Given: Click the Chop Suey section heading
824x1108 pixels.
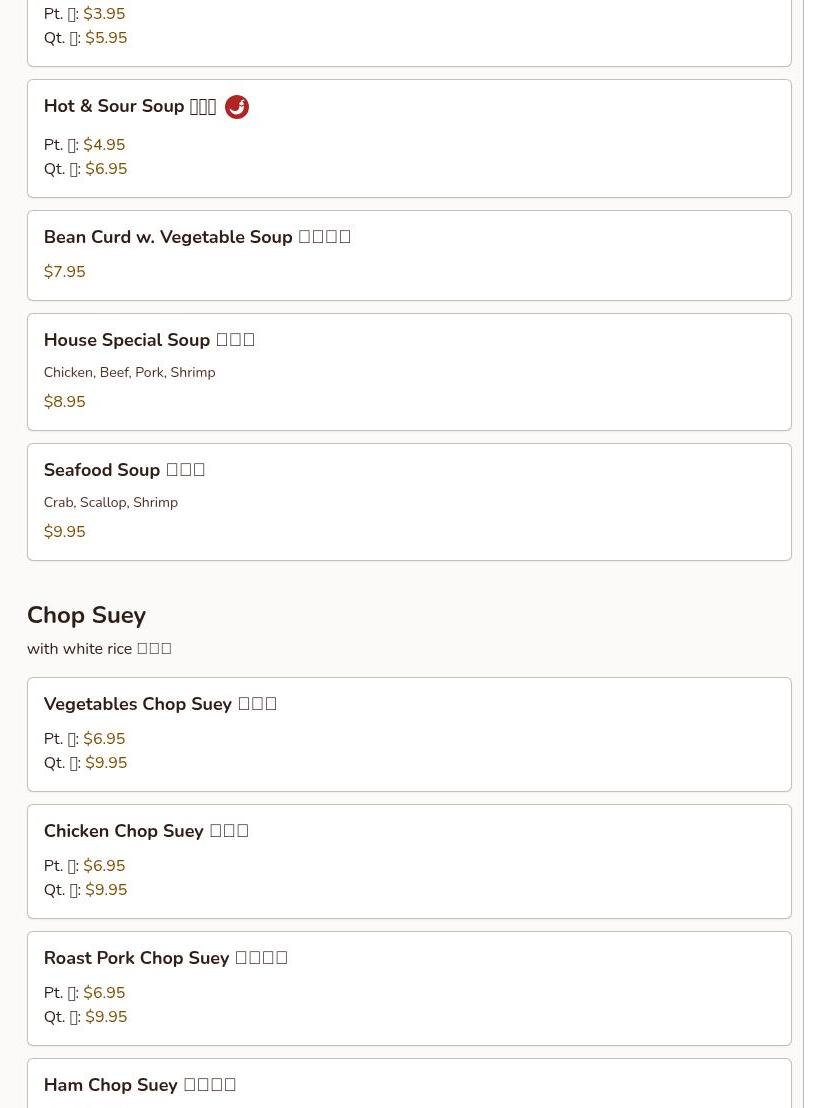Looking at the screenshot, I should [87, 615].
